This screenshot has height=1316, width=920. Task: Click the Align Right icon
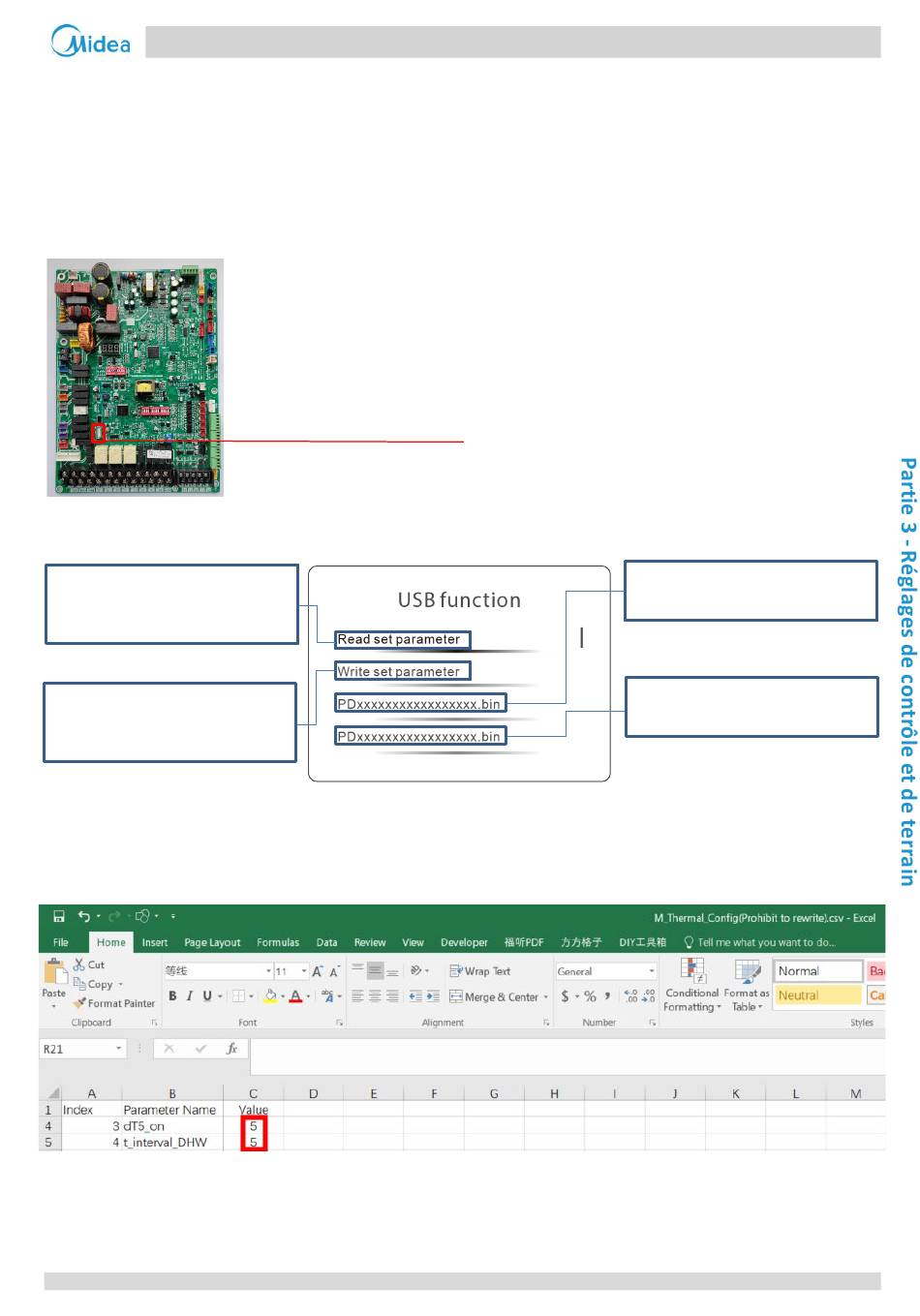point(392,995)
